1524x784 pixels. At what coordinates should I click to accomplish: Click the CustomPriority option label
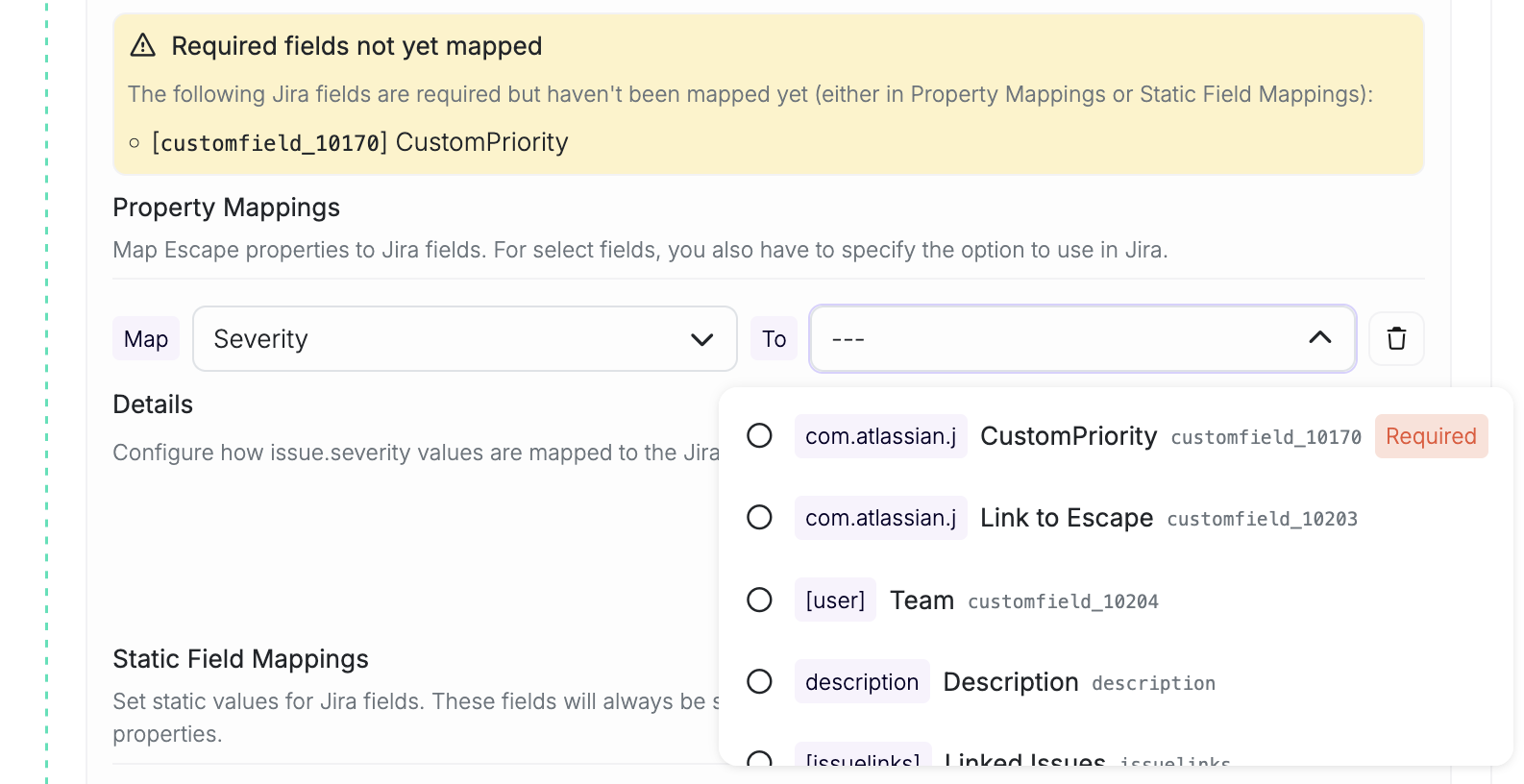(1069, 436)
